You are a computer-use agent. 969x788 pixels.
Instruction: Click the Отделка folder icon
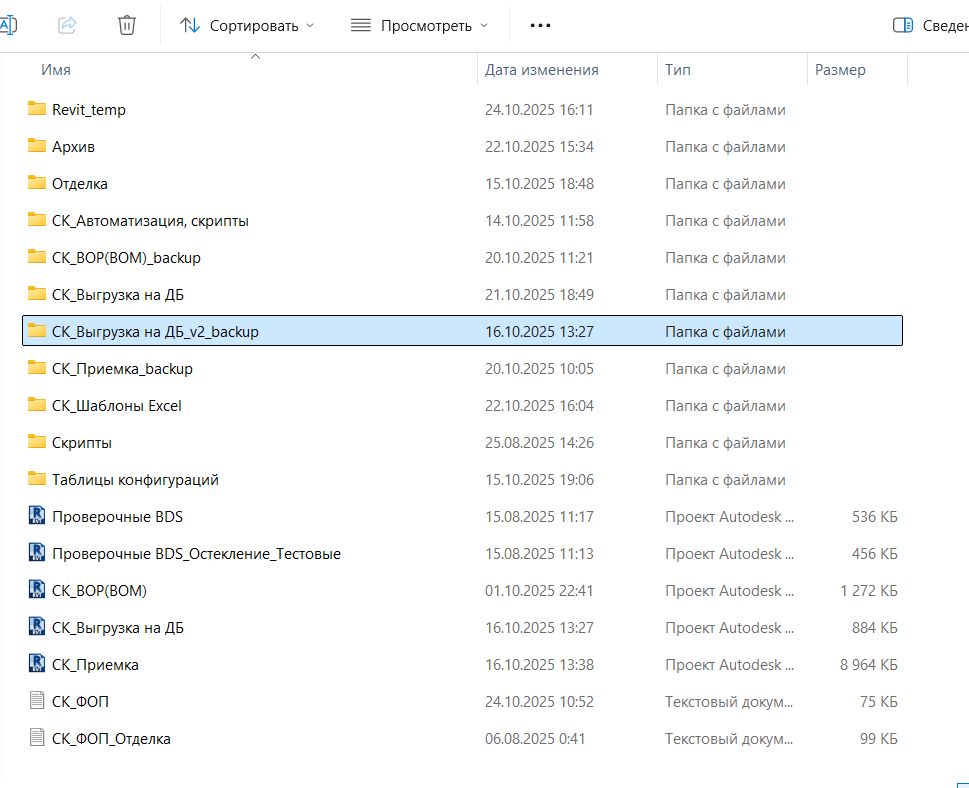tap(37, 183)
